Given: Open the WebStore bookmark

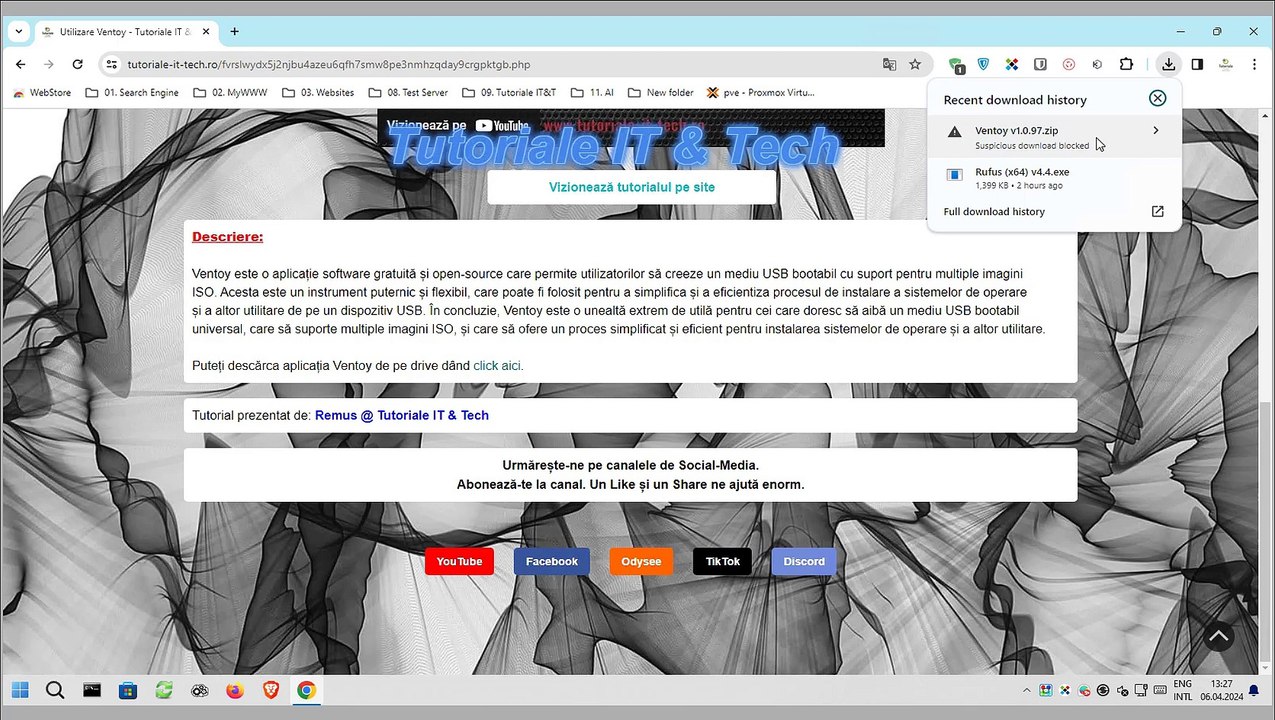Looking at the screenshot, I should (x=42, y=93).
